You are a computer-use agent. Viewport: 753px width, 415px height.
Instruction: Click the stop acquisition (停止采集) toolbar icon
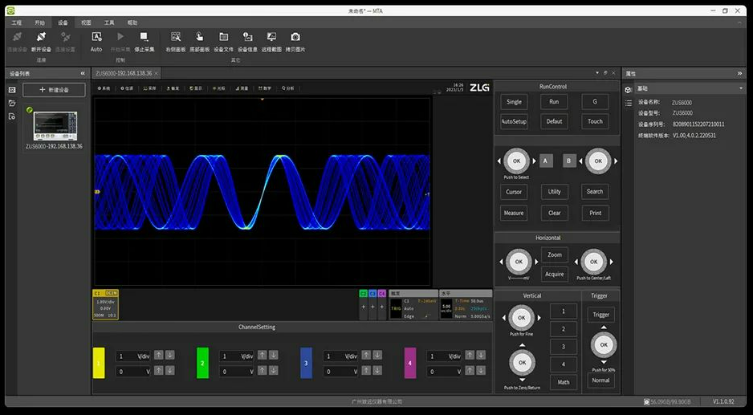click(x=144, y=37)
